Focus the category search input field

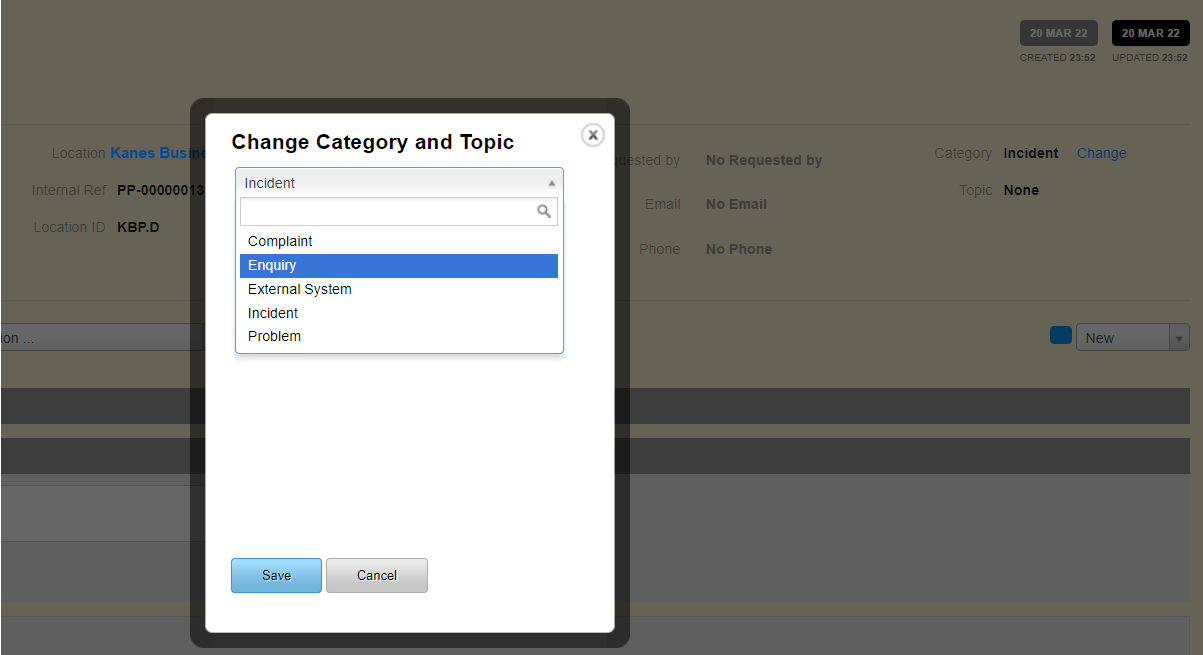388,211
